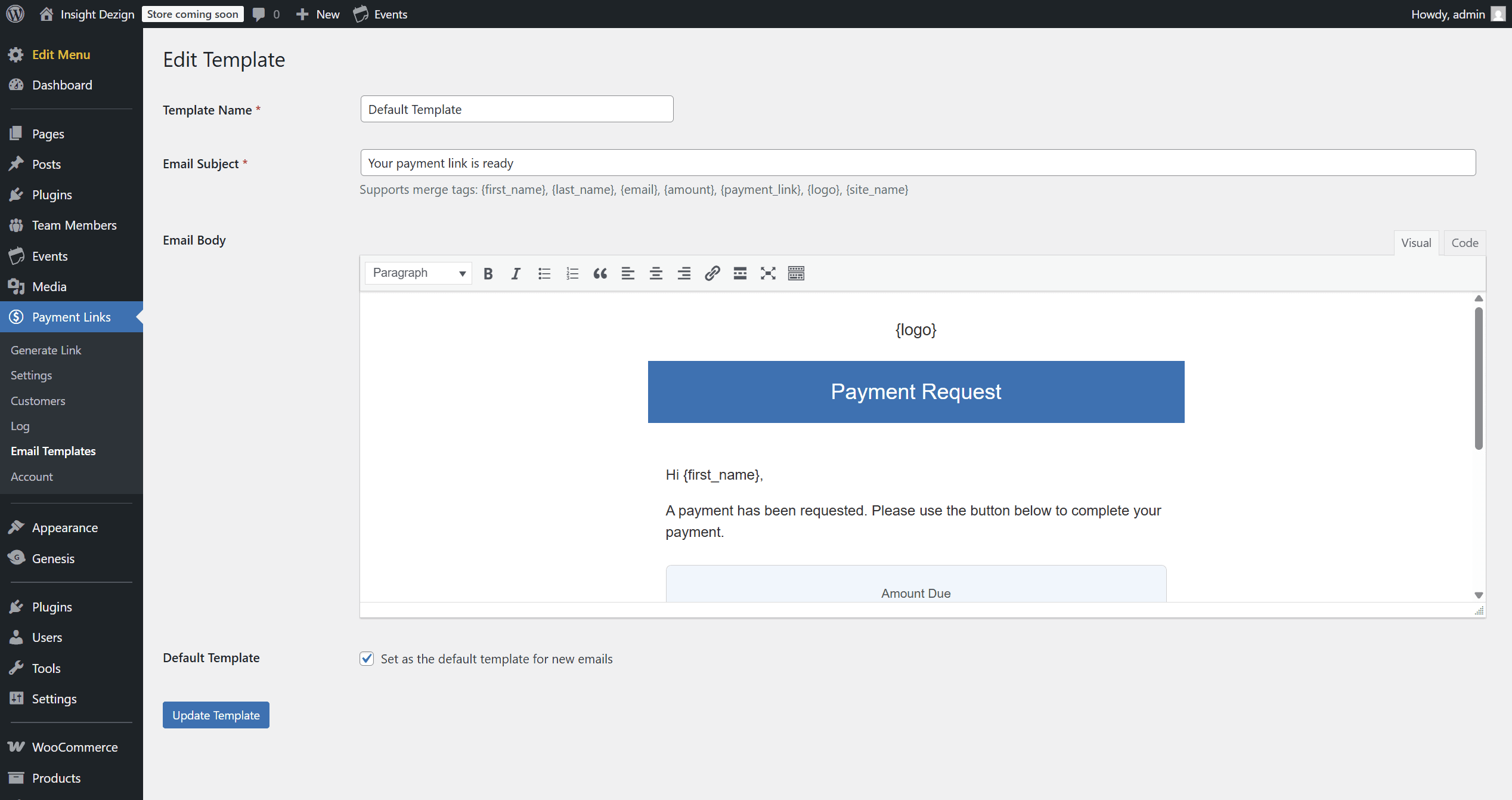This screenshot has width=1512, height=800.
Task: Click the editor's vertical scrollbar thumb
Action: [1479, 378]
